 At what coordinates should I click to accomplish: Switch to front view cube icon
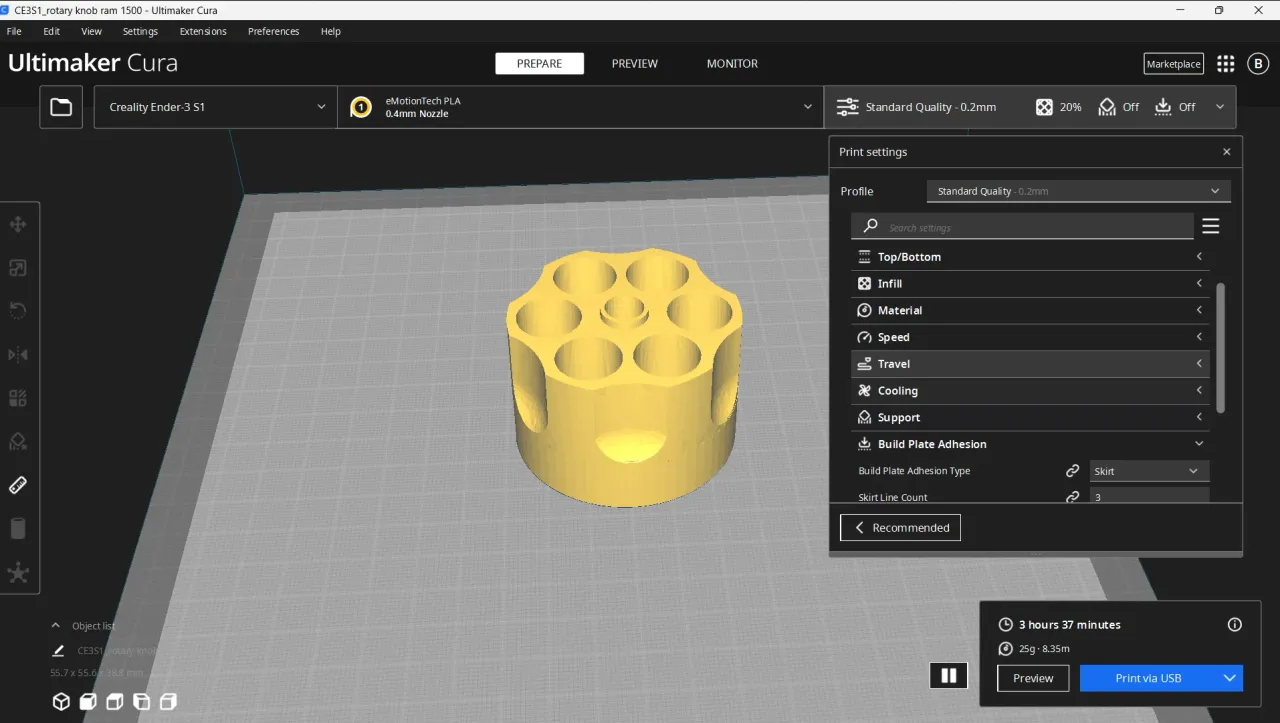[88, 701]
